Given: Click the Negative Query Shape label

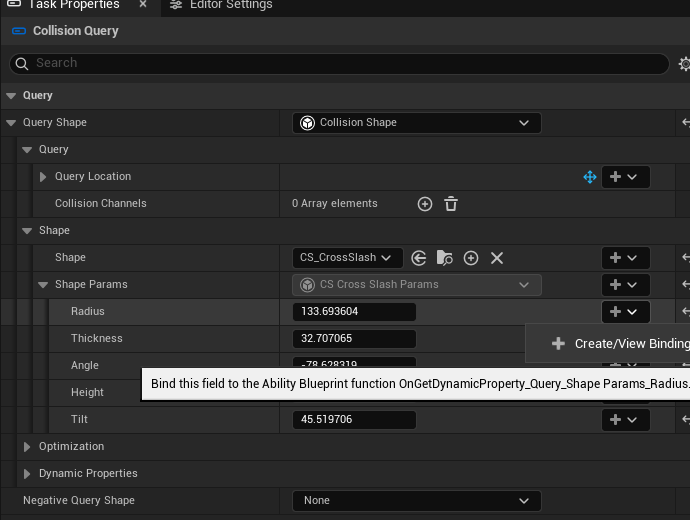Looking at the screenshot, I should click(x=79, y=500).
